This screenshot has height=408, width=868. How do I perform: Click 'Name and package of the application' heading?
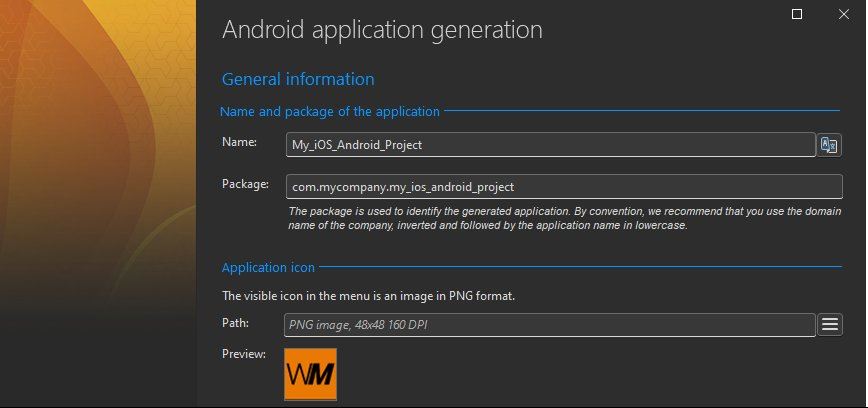point(330,111)
